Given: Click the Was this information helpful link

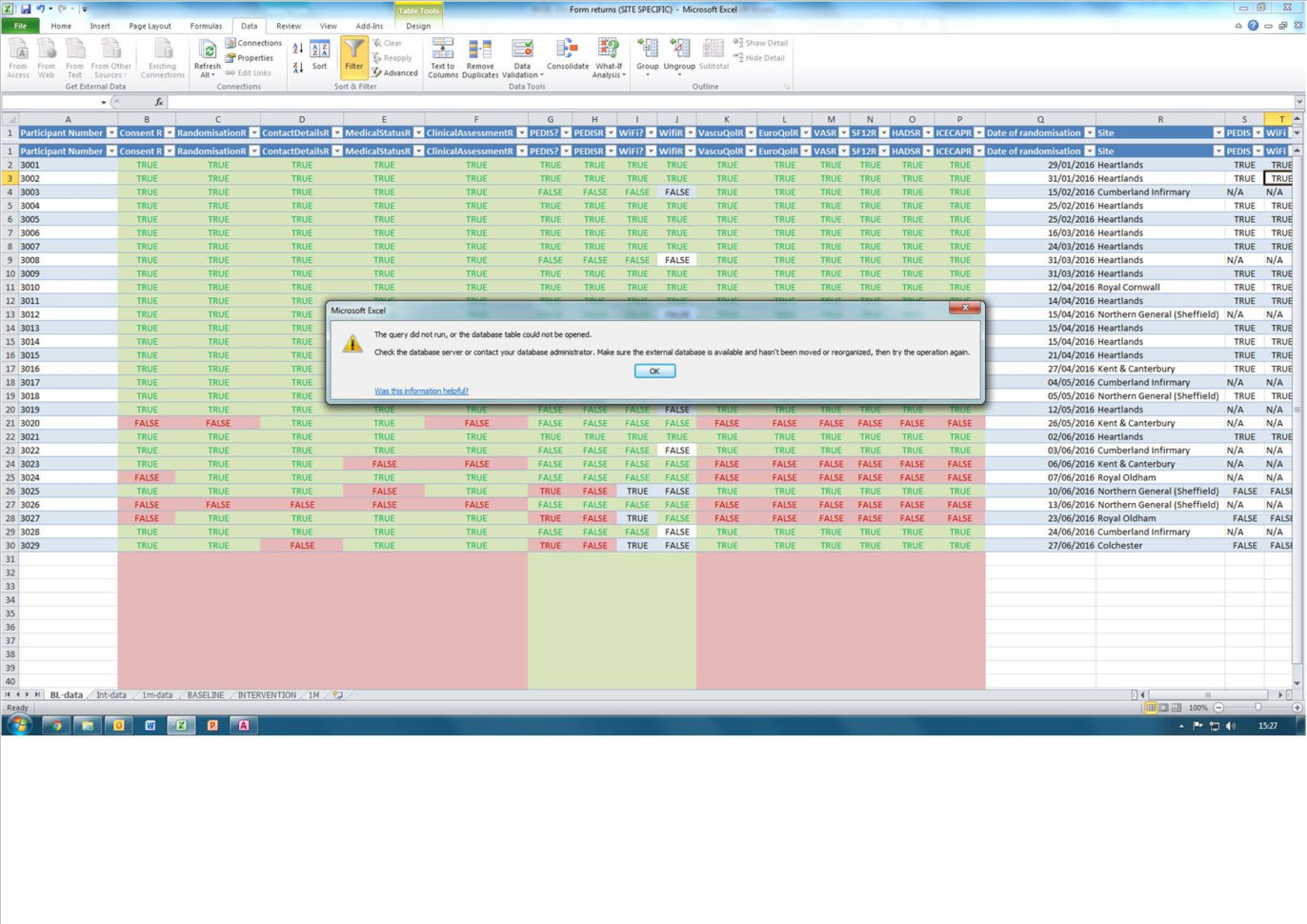Looking at the screenshot, I should 421,391.
